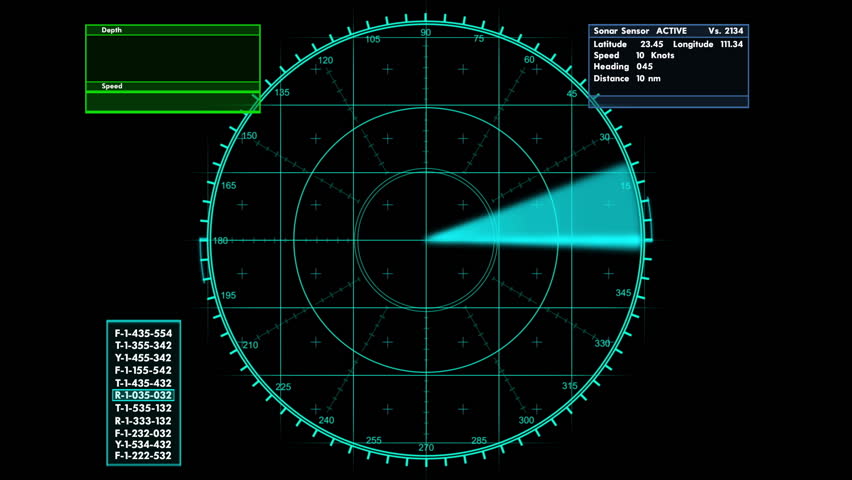Image resolution: width=852 pixels, height=480 pixels.
Task: Click the Heading 045 readout
Action: coord(623,66)
